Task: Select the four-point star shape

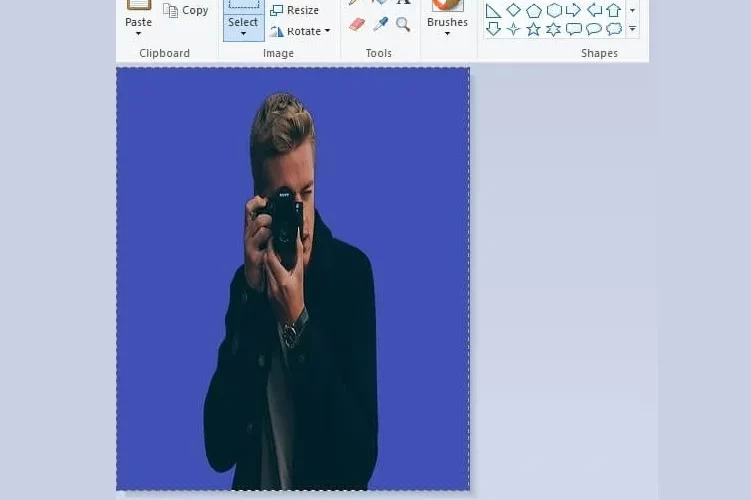Action: [x=513, y=29]
